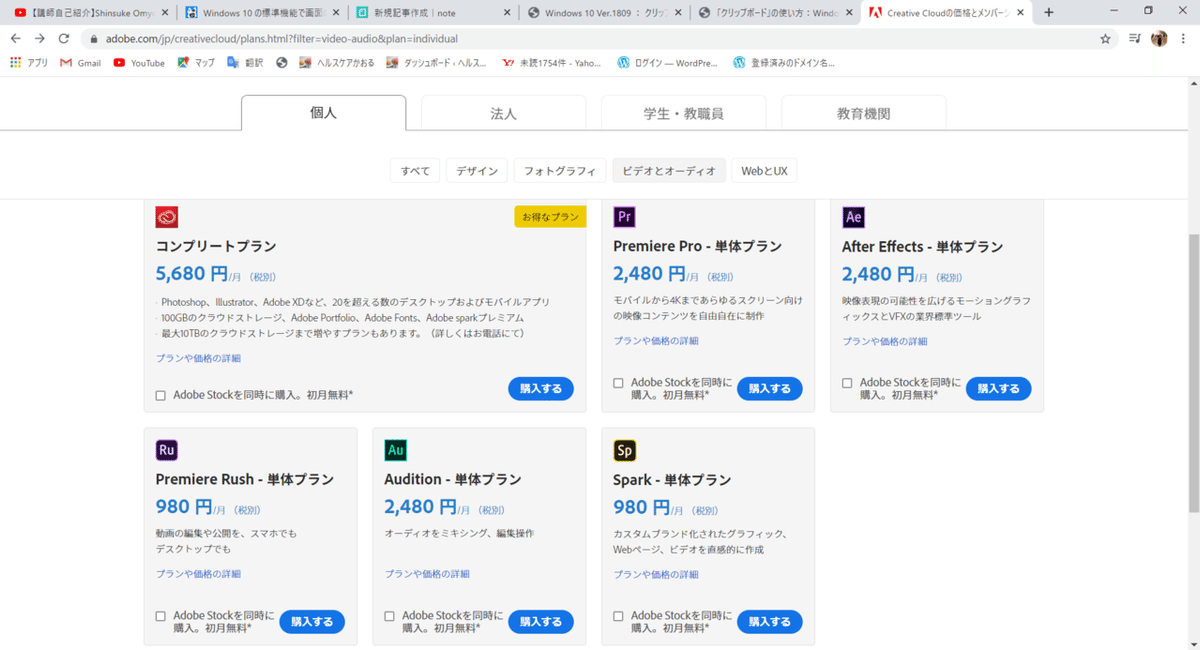This screenshot has height=650, width=1200.
Task: Click the Premiere Pro 'Pr' icon
Action: [625, 217]
